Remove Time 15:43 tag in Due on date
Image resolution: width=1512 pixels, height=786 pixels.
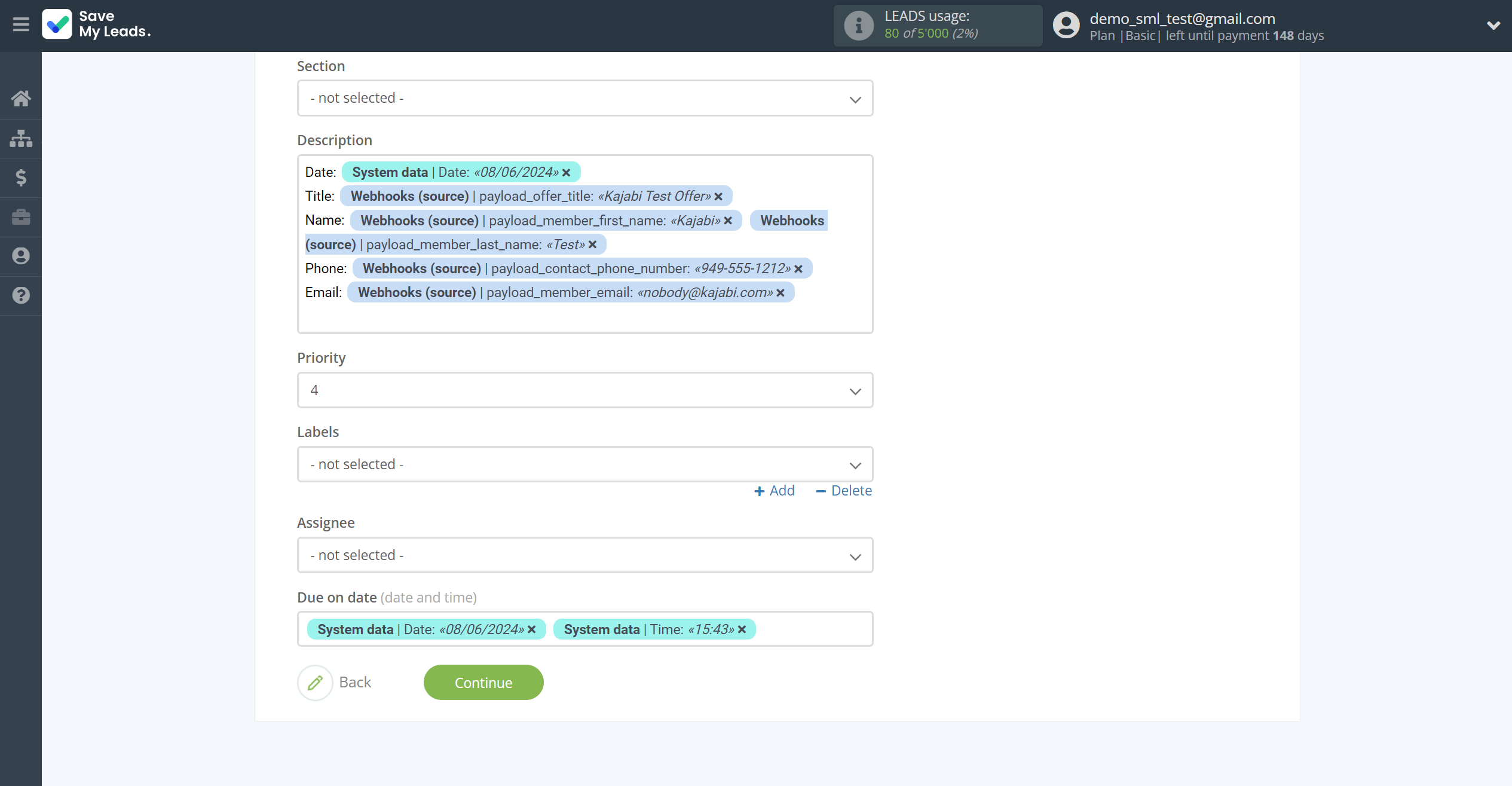click(742, 629)
